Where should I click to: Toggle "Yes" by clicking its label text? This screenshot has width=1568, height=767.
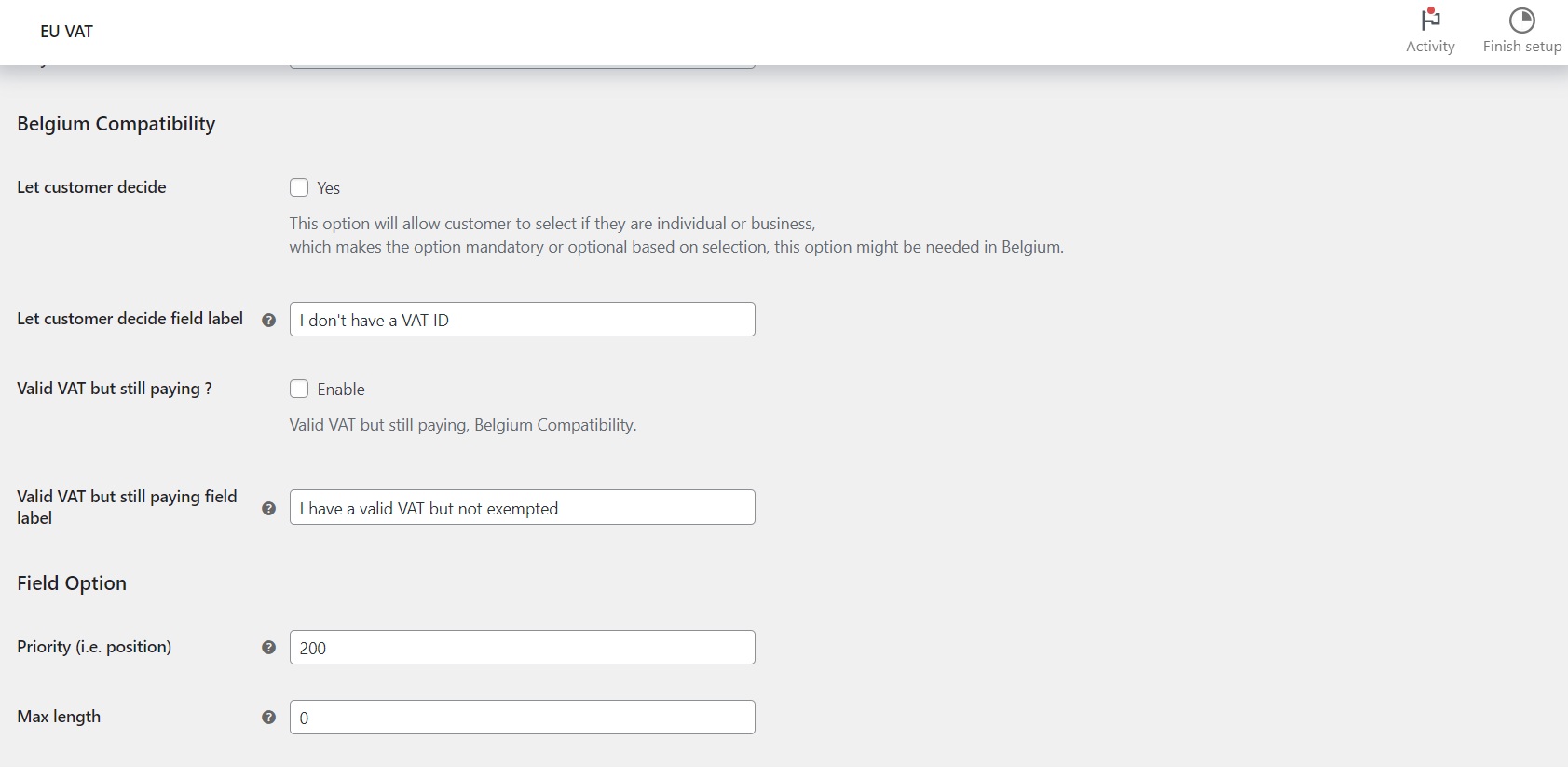coord(328,187)
